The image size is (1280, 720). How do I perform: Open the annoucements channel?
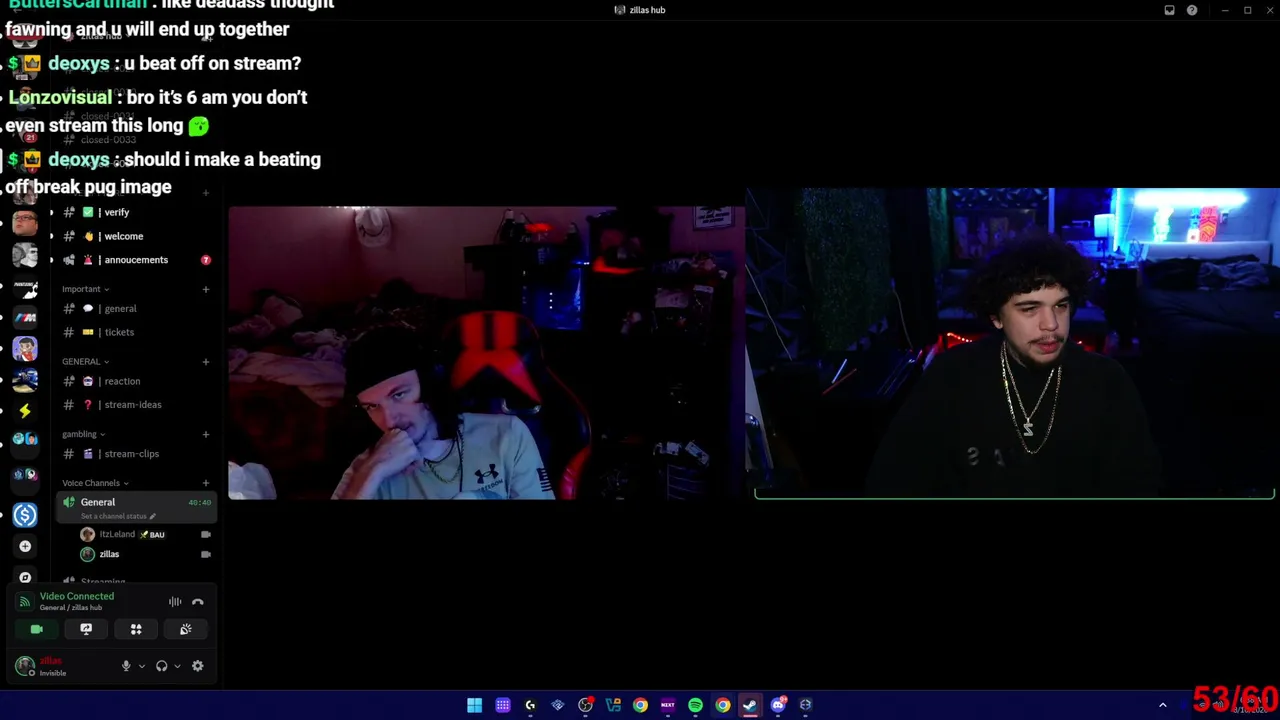(134, 260)
